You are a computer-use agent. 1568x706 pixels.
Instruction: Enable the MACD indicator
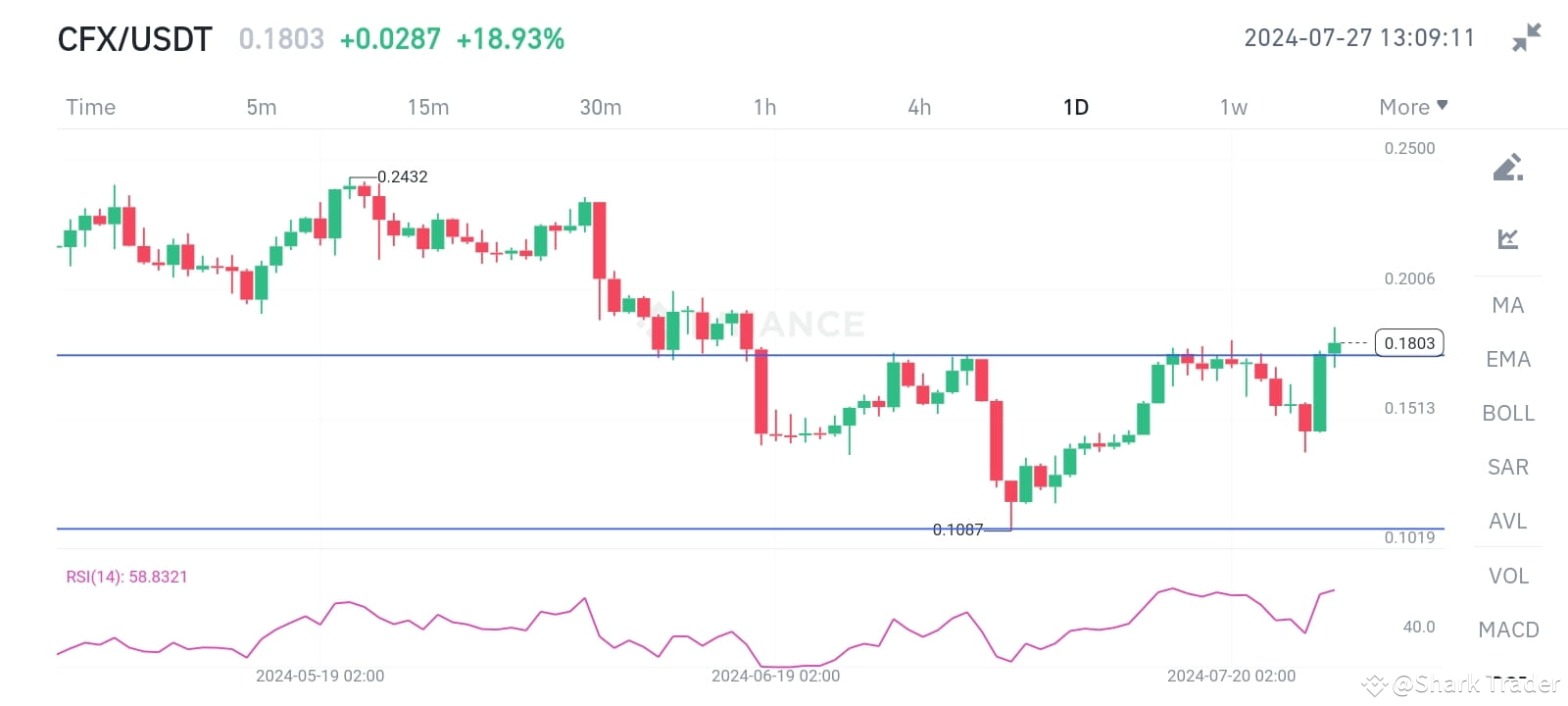pyautogui.click(x=1507, y=630)
